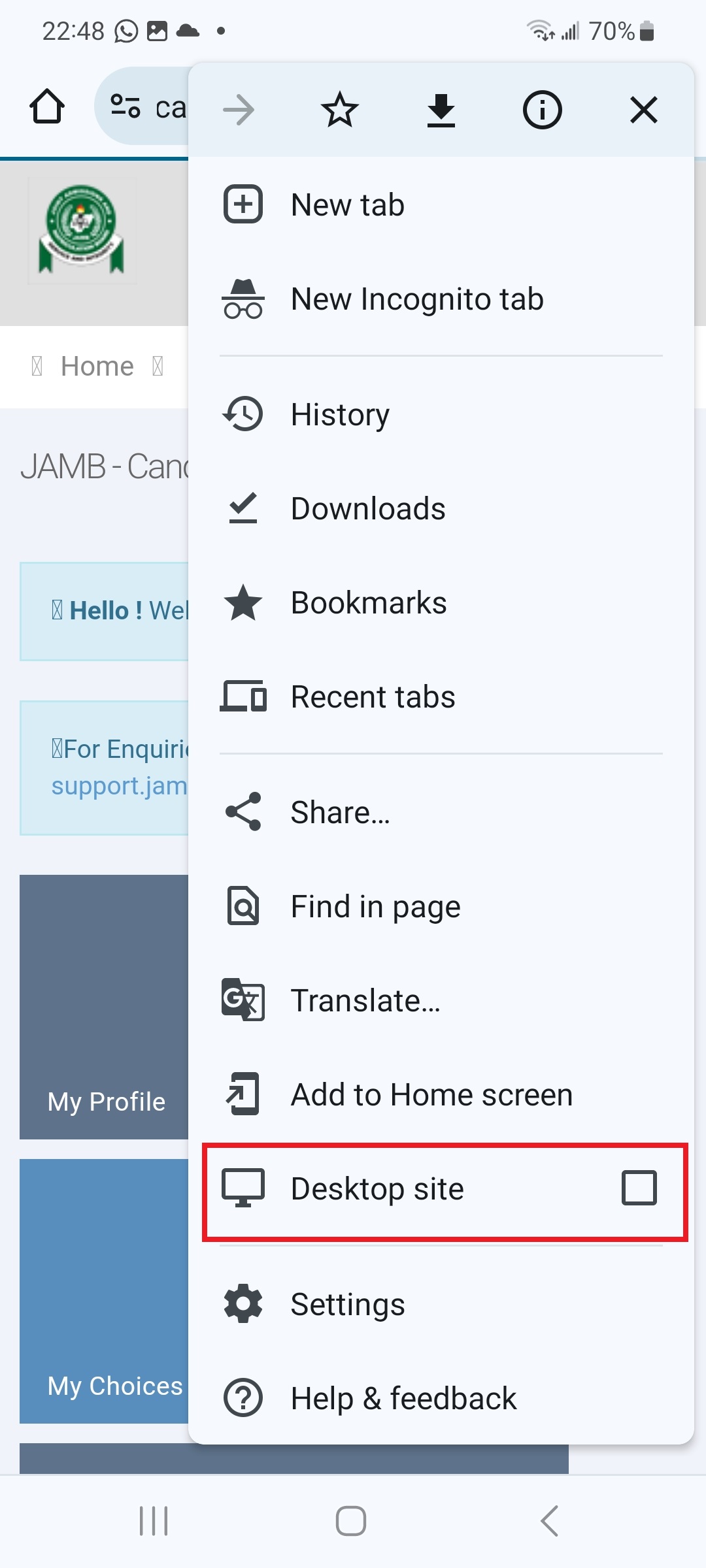The image size is (706, 1568).
Task: Tap the forward arrow icon
Action: 239,110
